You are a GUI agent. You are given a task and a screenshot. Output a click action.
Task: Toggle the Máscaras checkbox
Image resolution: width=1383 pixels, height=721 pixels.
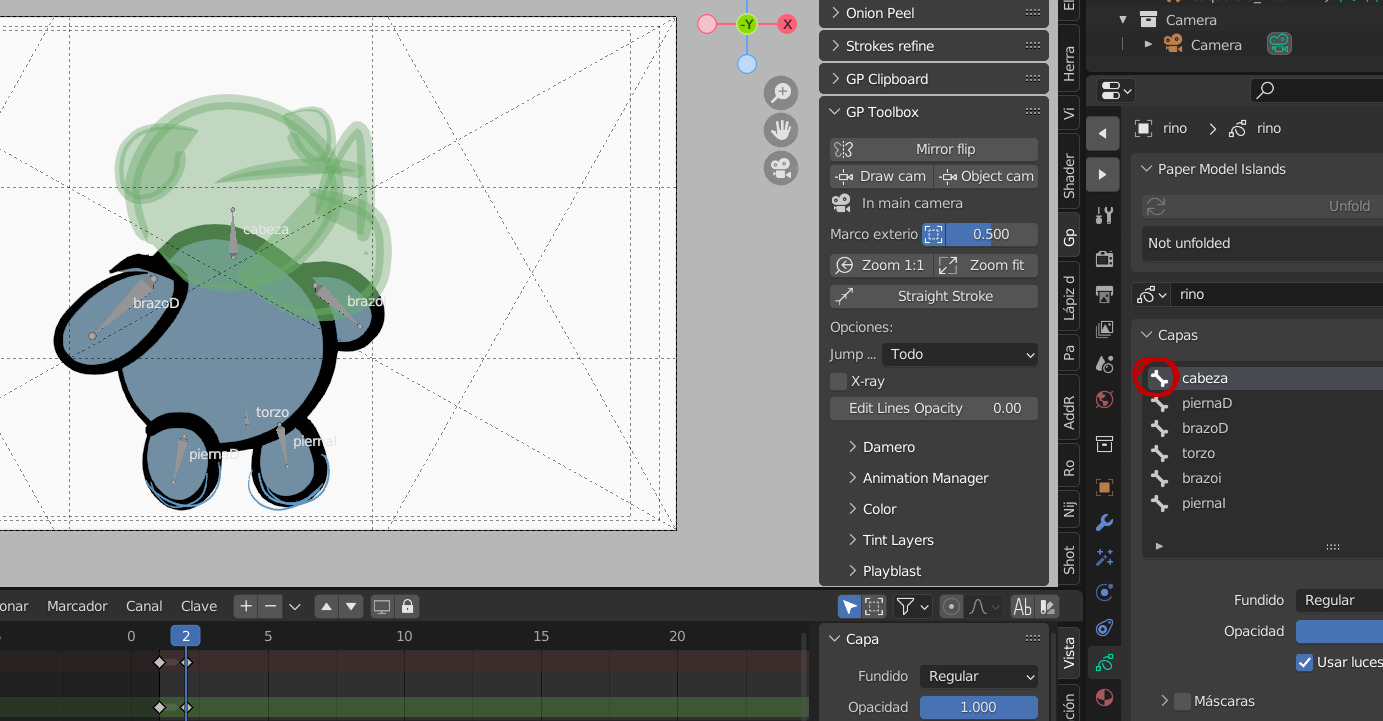click(x=1183, y=701)
